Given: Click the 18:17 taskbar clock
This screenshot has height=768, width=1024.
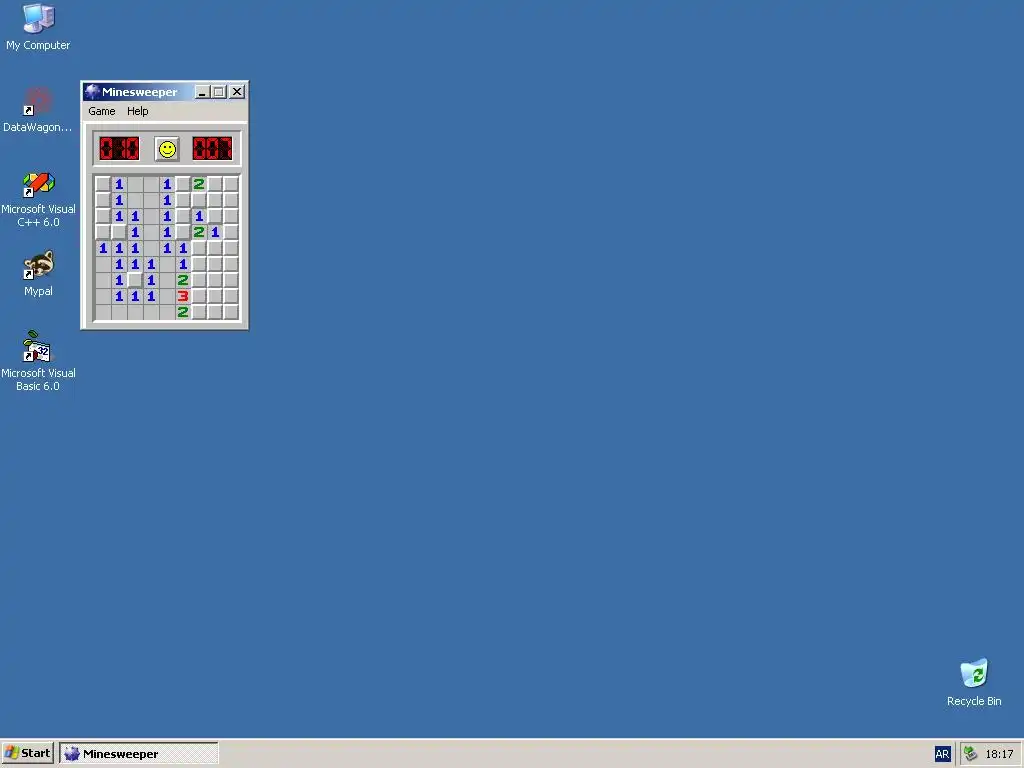Looking at the screenshot, I should coord(999,754).
